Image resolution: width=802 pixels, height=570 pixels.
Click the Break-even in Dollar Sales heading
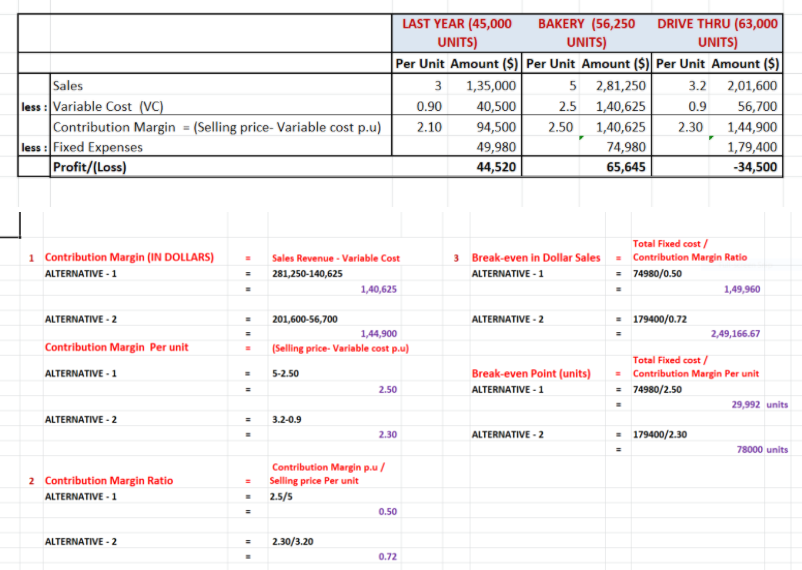[x=536, y=258]
